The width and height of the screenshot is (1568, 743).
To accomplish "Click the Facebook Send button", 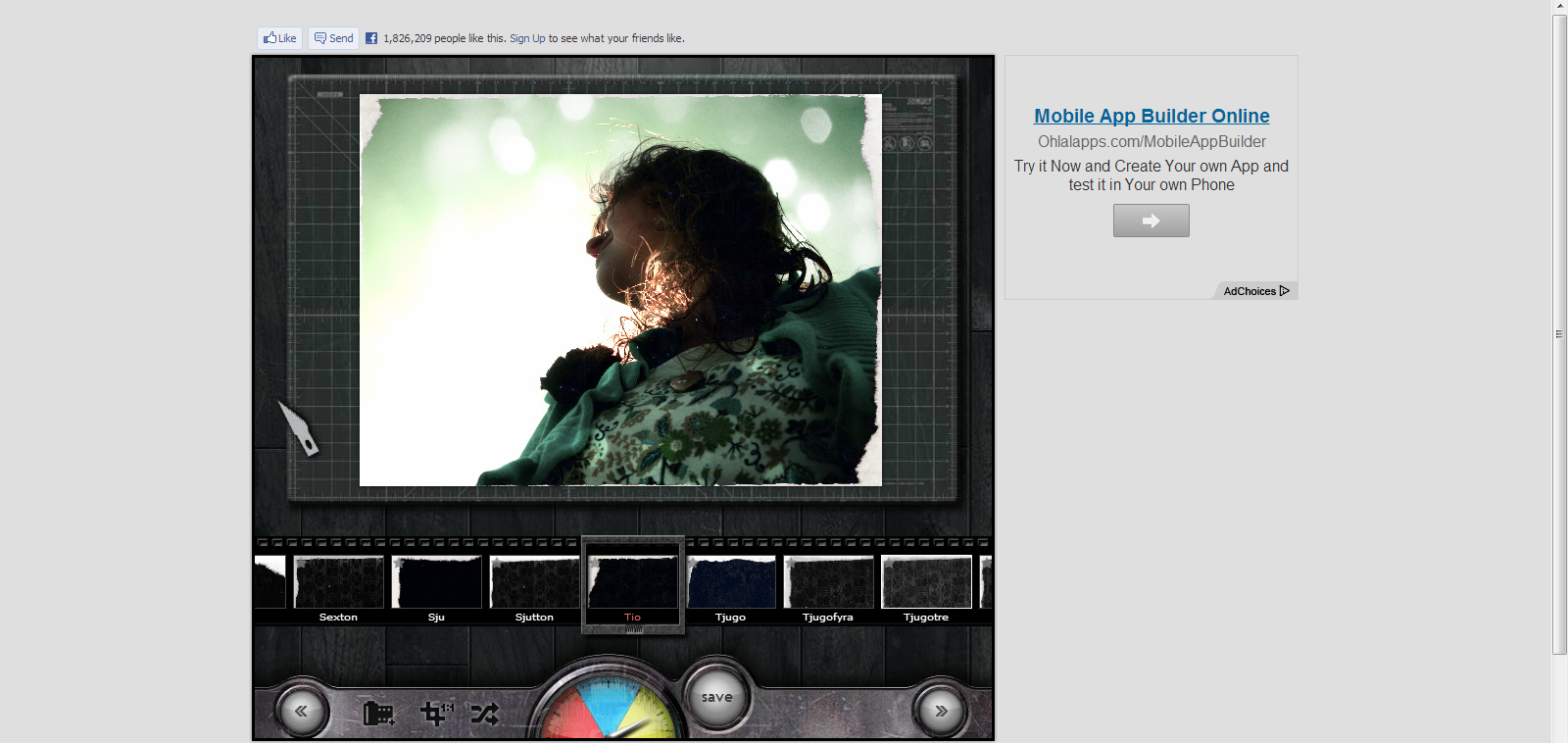I will (x=333, y=38).
